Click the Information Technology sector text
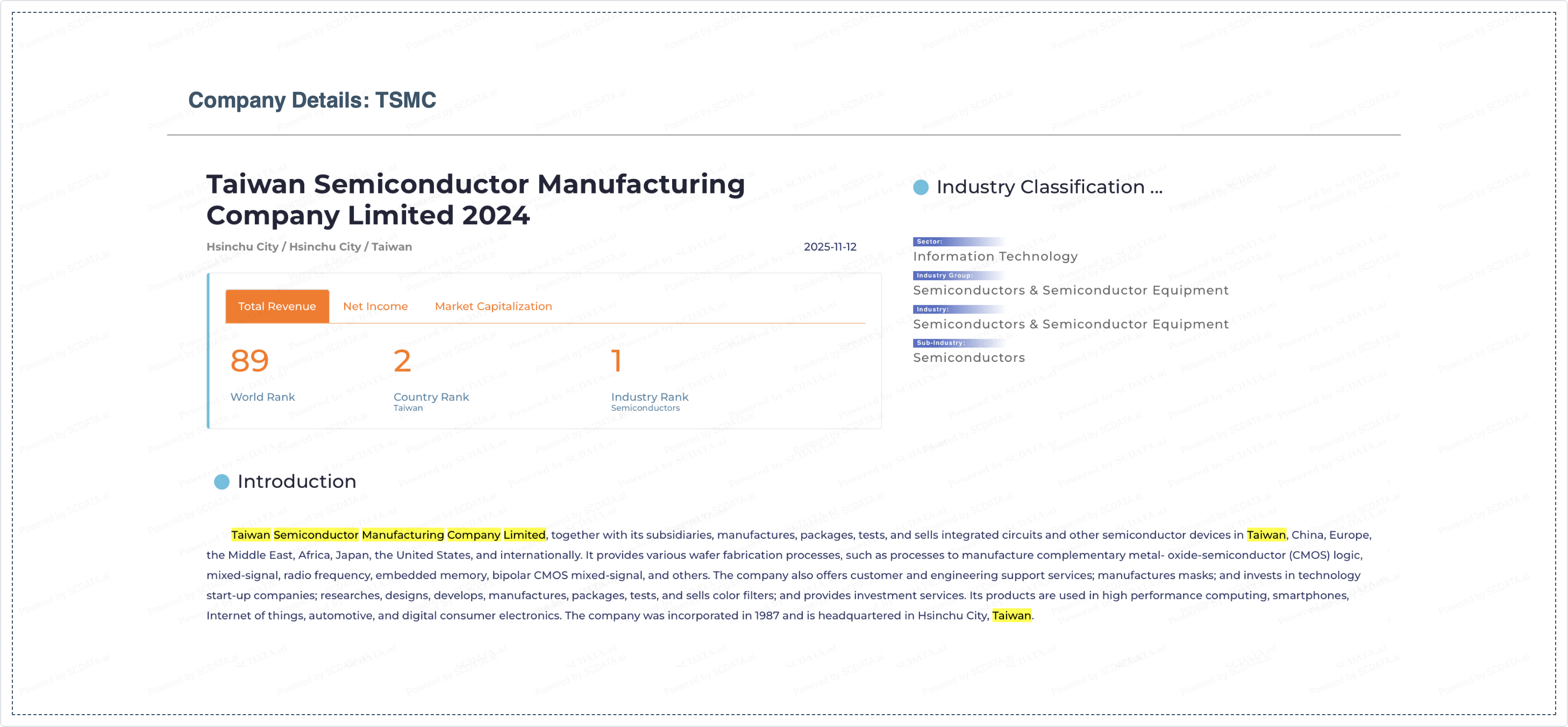Screen dimensions: 1568x727 [995, 256]
